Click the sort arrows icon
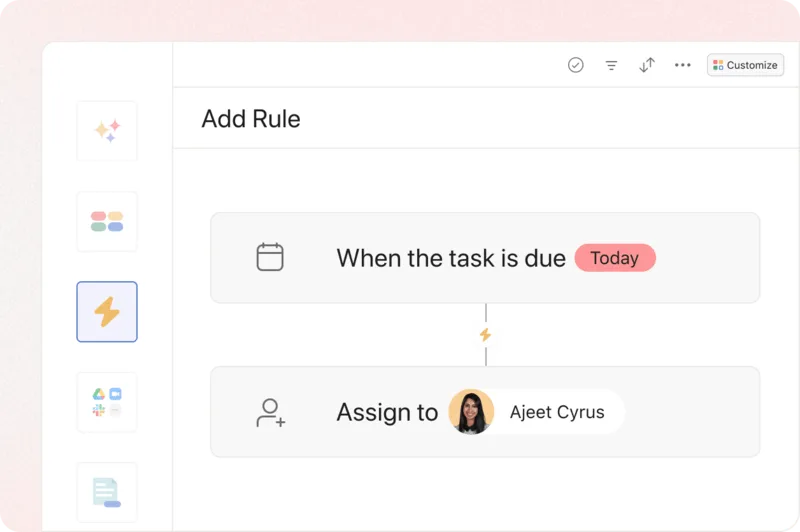This screenshot has width=800, height=532. pyautogui.click(x=647, y=65)
